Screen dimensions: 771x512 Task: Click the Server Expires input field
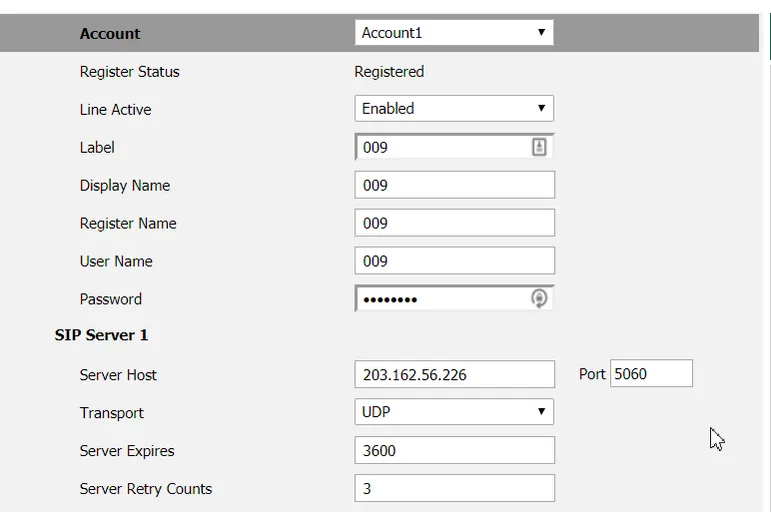[454, 450]
